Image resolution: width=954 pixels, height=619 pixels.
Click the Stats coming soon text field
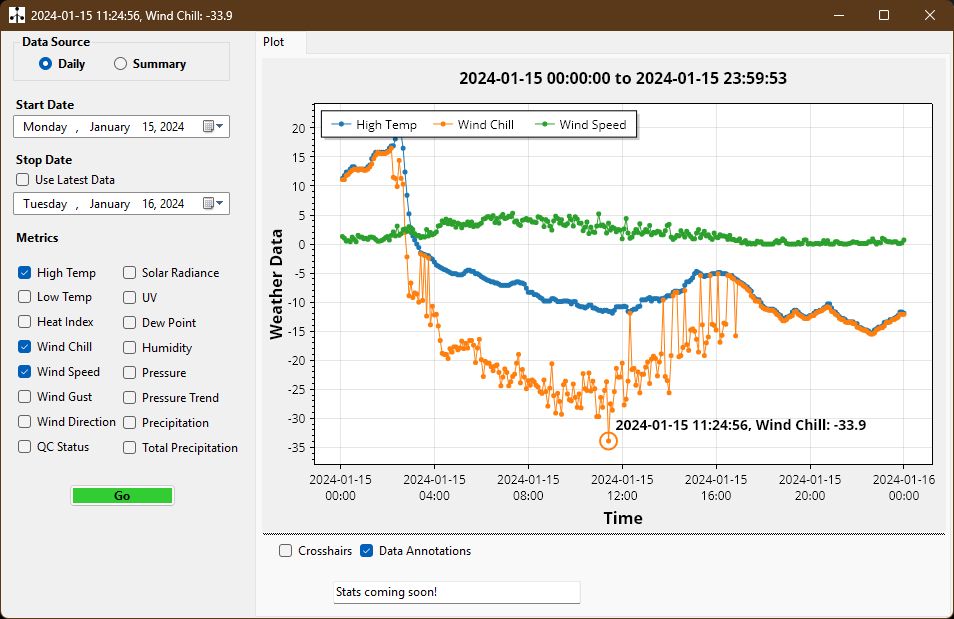point(456,592)
